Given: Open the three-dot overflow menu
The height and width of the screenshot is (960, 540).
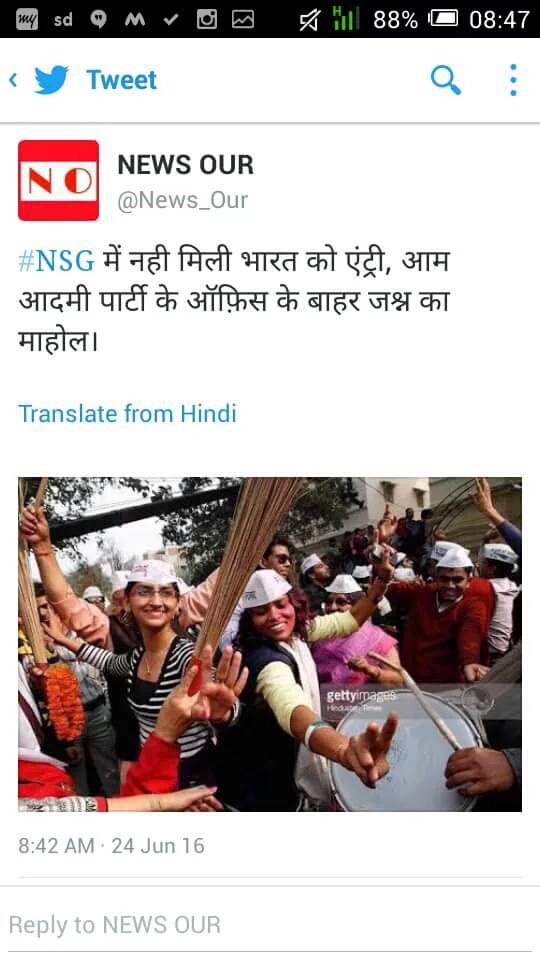Looking at the screenshot, I should click(x=513, y=80).
